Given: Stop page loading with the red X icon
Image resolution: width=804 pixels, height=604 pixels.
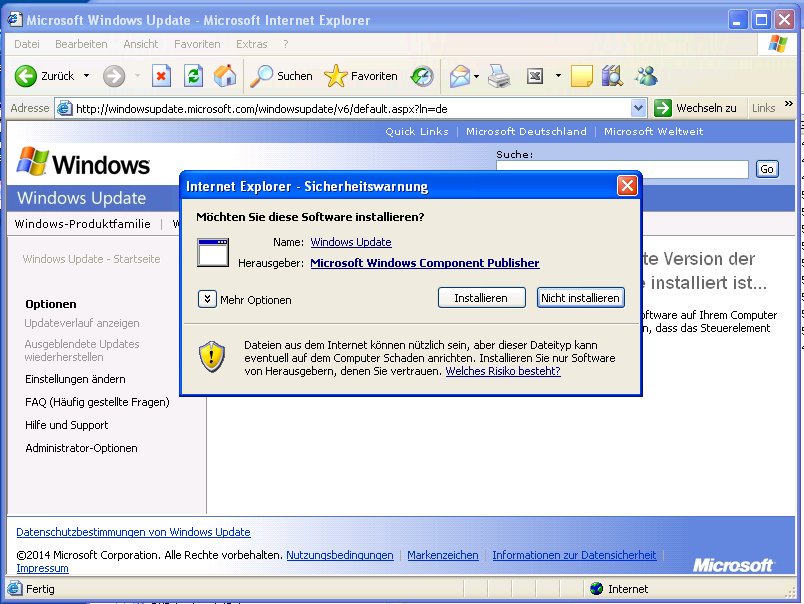Looking at the screenshot, I should point(161,76).
